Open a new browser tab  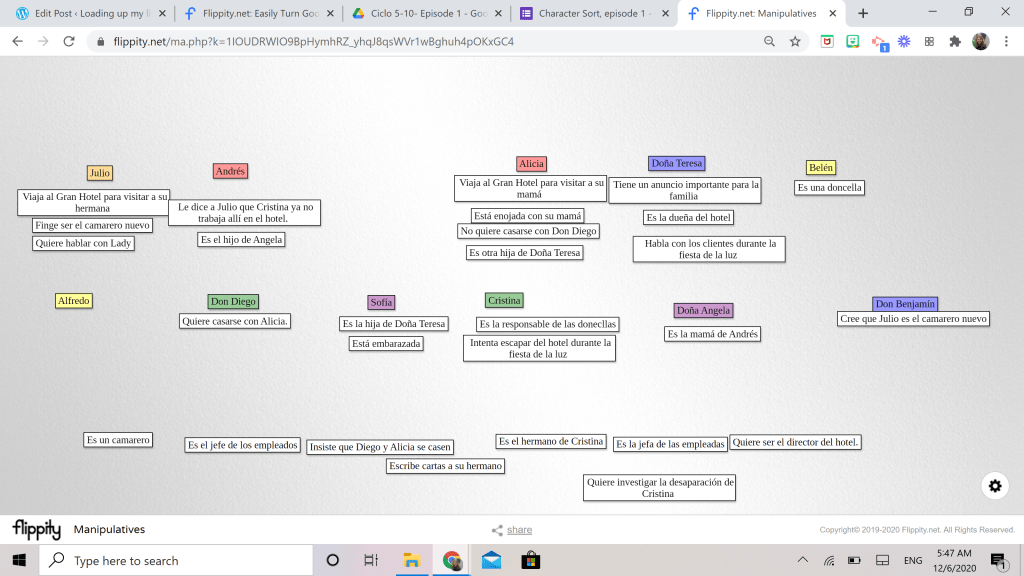click(863, 13)
